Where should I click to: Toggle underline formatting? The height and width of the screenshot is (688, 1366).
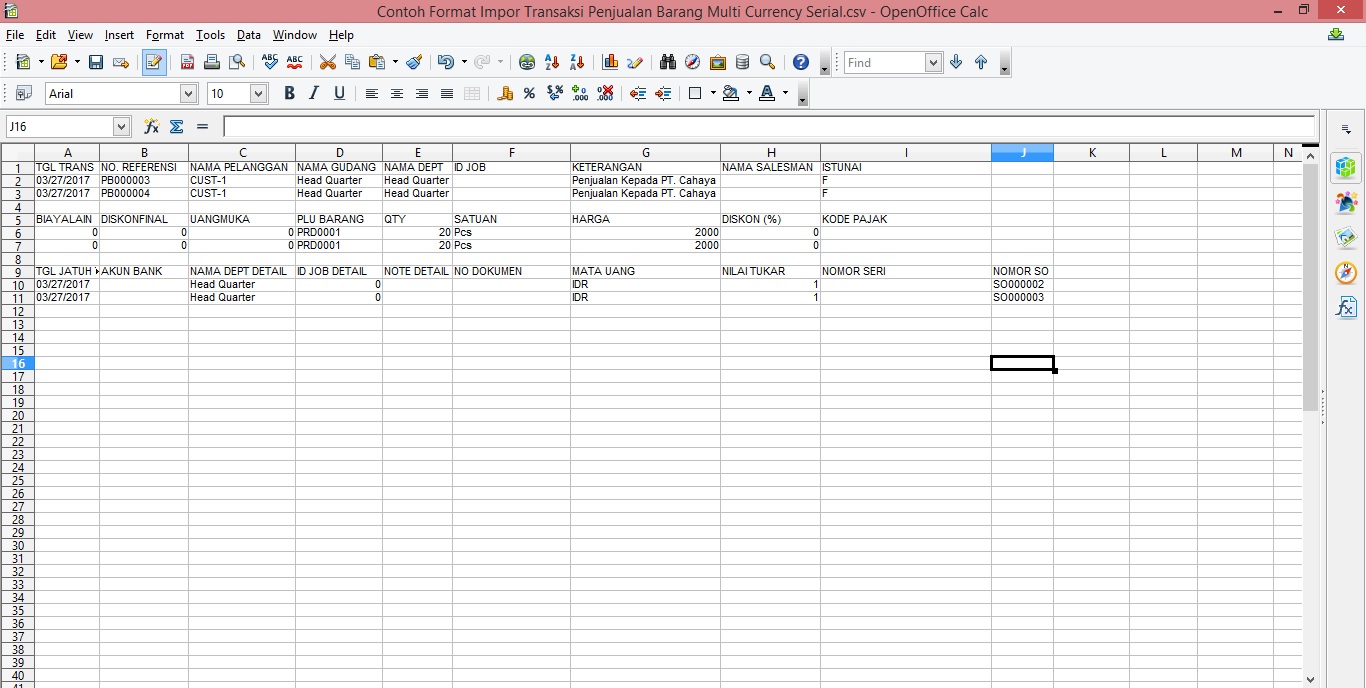coord(339,93)
